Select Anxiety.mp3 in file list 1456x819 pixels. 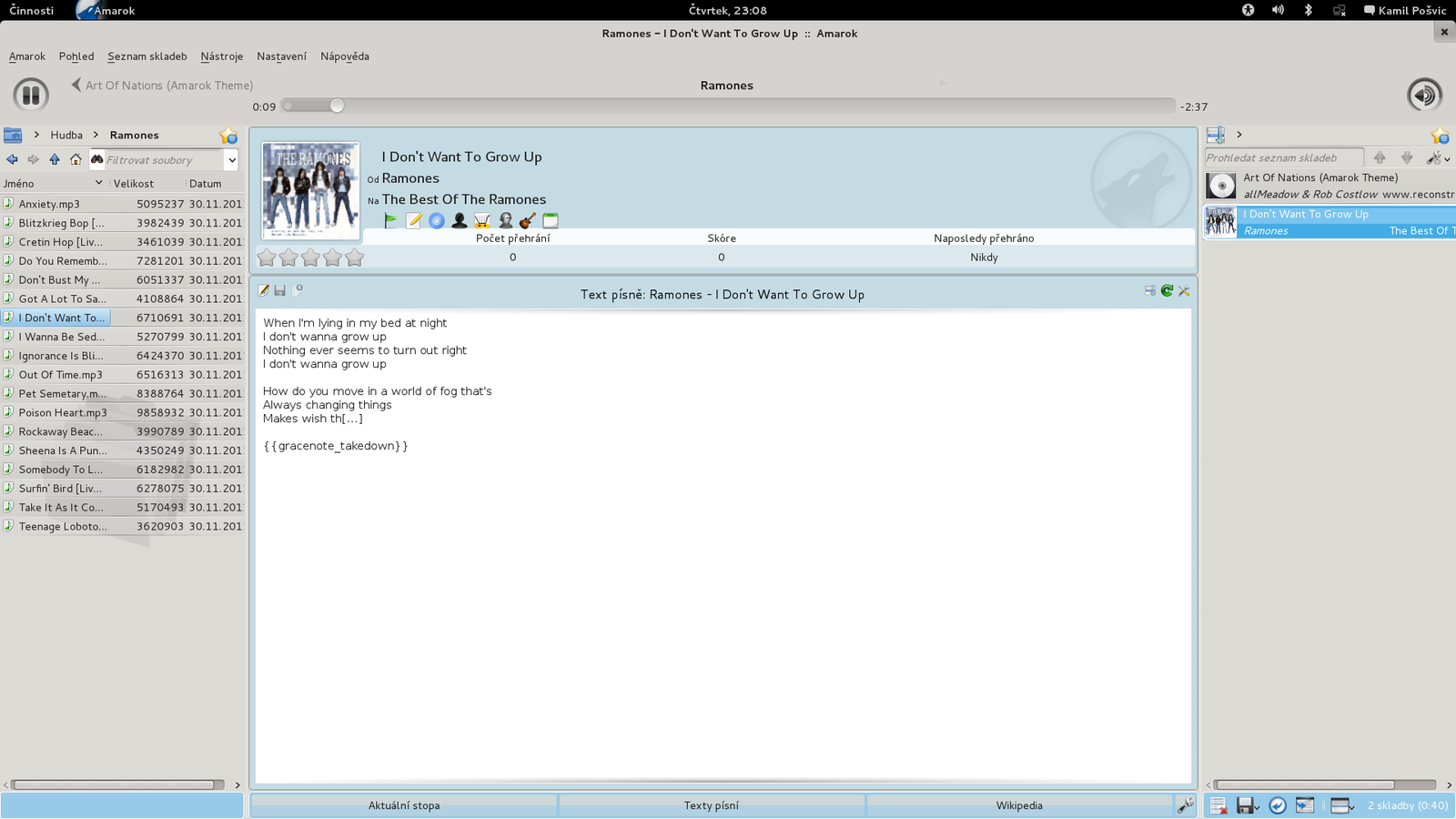(122, 204)
